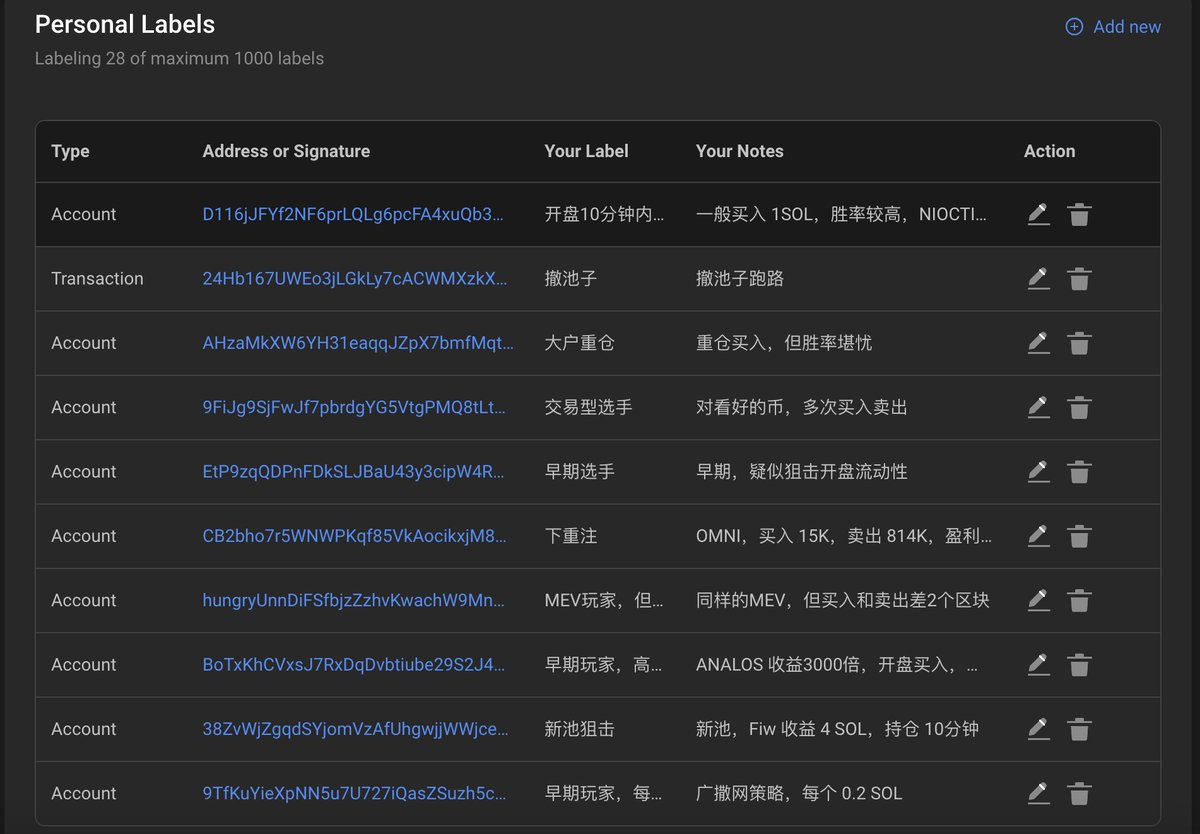Click the label starting with 早期玩家，每
The width and height of the screenshot is (1200, 834).
pyautogui.click(x=603, y=793)
